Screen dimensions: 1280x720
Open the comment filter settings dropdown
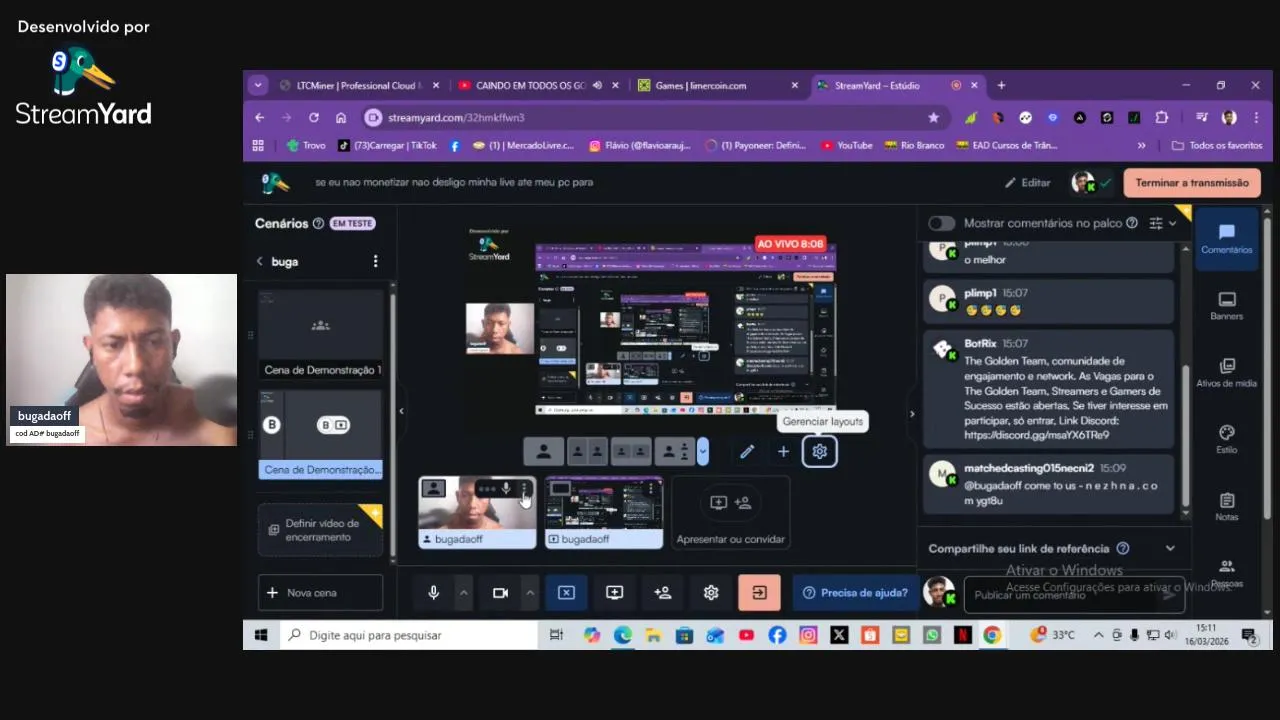[1162, 223]
